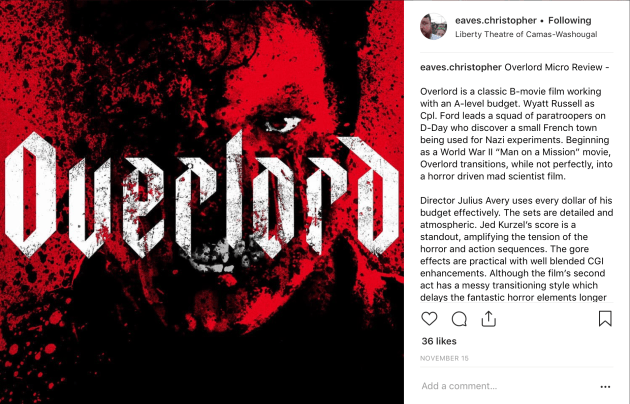Viewport: 630px width, 404px height.
Task: Click the Overlord Micro Review caption heading
Action: point(556,67)
